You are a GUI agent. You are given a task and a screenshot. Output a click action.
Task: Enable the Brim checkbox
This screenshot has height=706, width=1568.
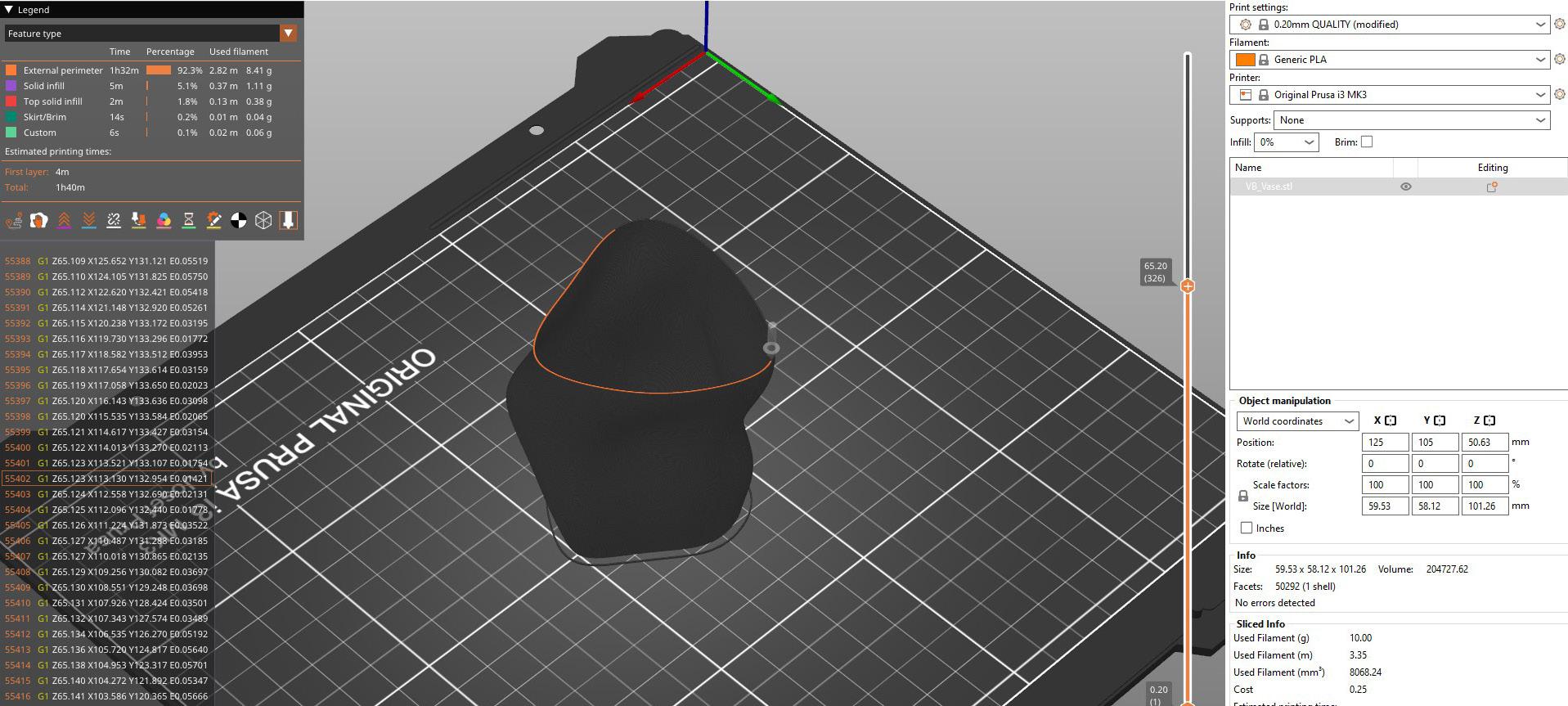pyautogui.click(x=1367, y=142)
